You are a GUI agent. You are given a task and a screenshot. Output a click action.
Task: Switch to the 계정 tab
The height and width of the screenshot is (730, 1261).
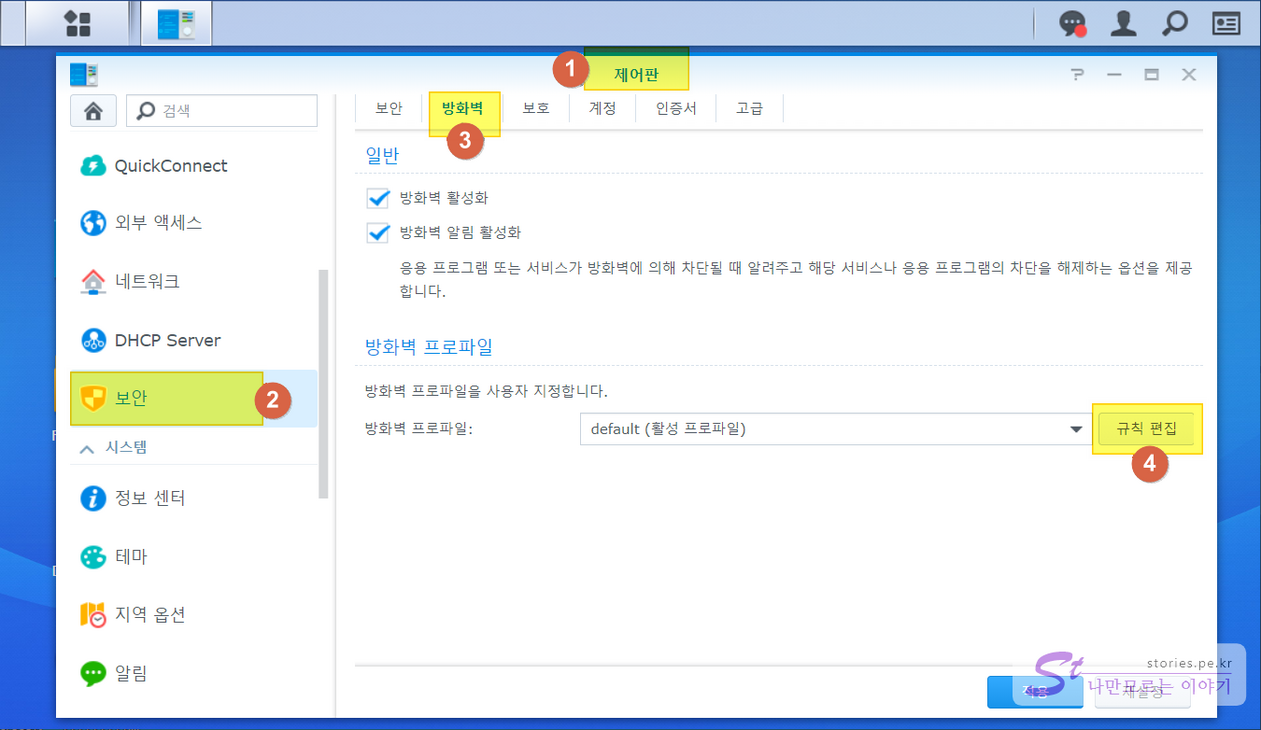click(x=602, y=108)
